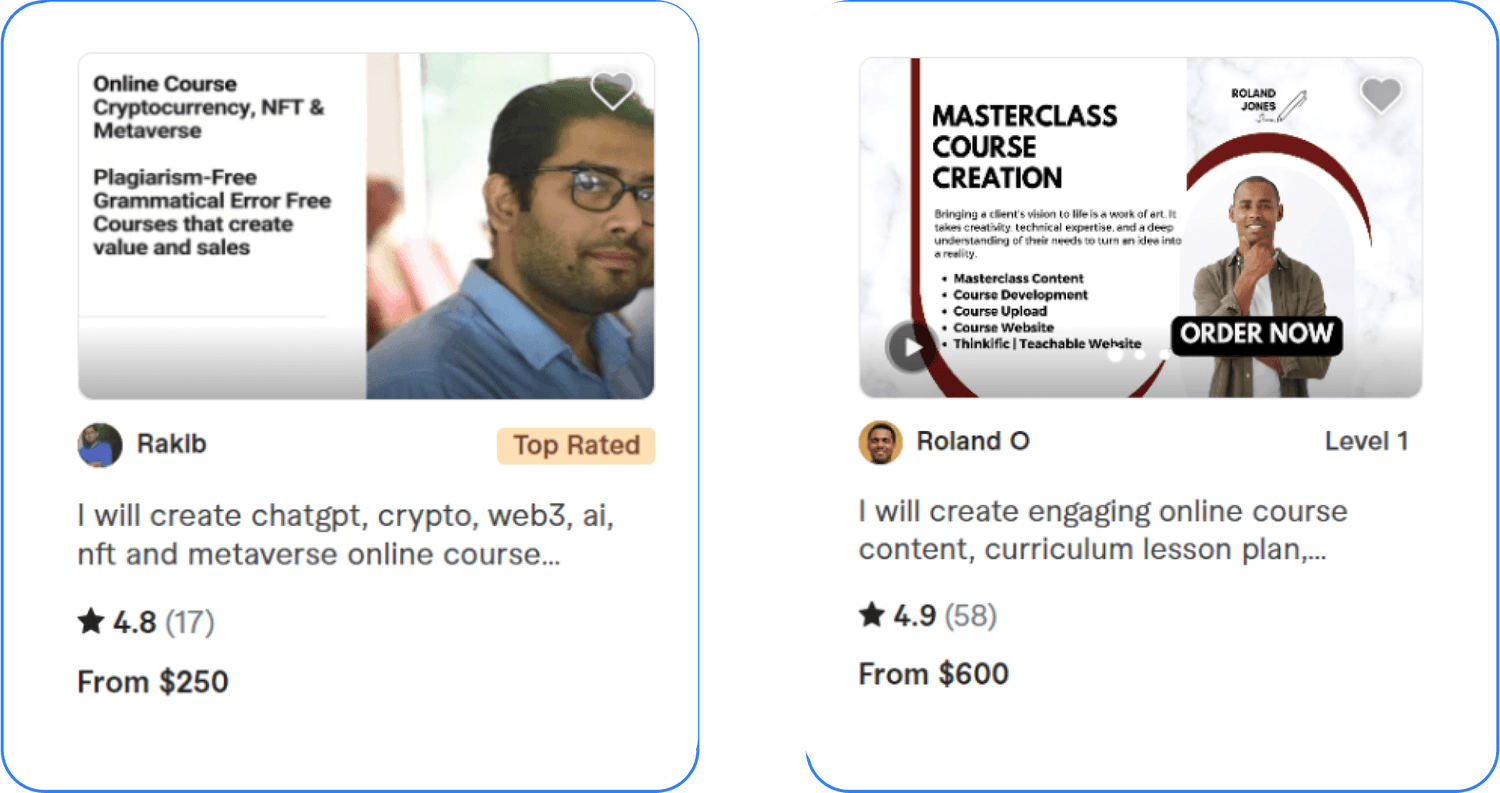1500x793 pixels.
Task: Click the From $600 price
Action: [x=933, y=674]
